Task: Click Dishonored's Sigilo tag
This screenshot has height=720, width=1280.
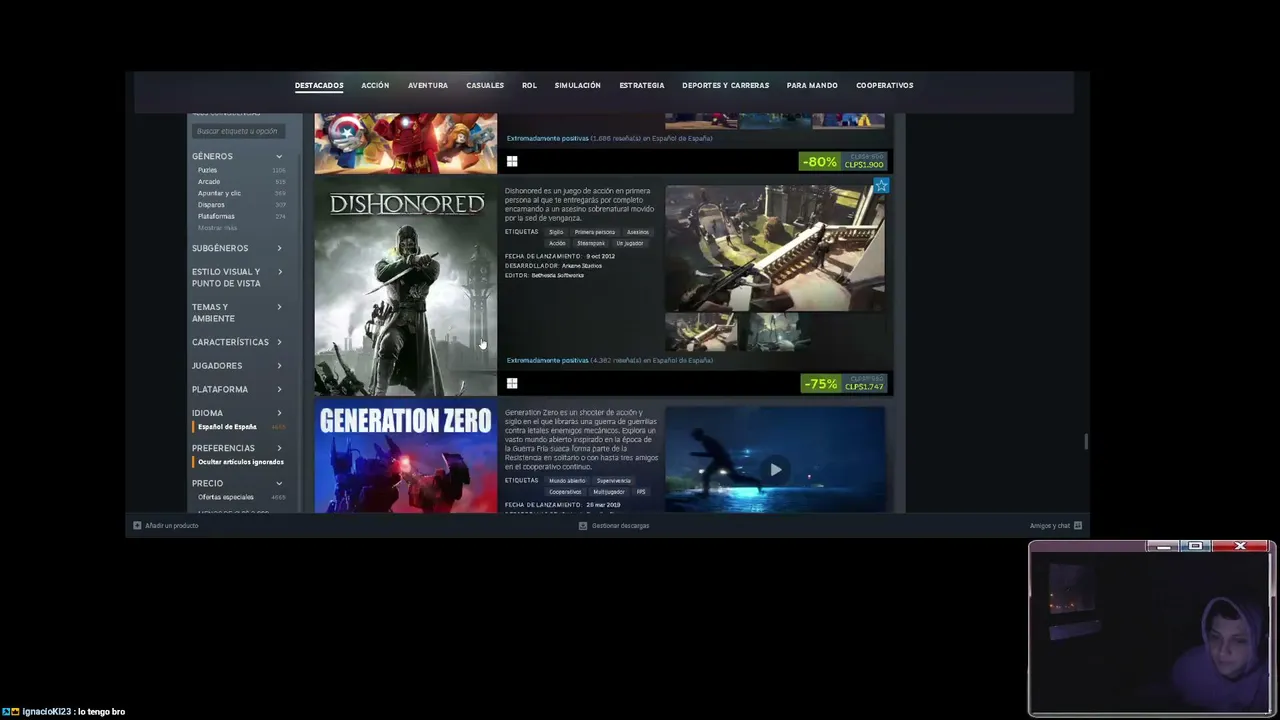Action: tap(556, 232)
